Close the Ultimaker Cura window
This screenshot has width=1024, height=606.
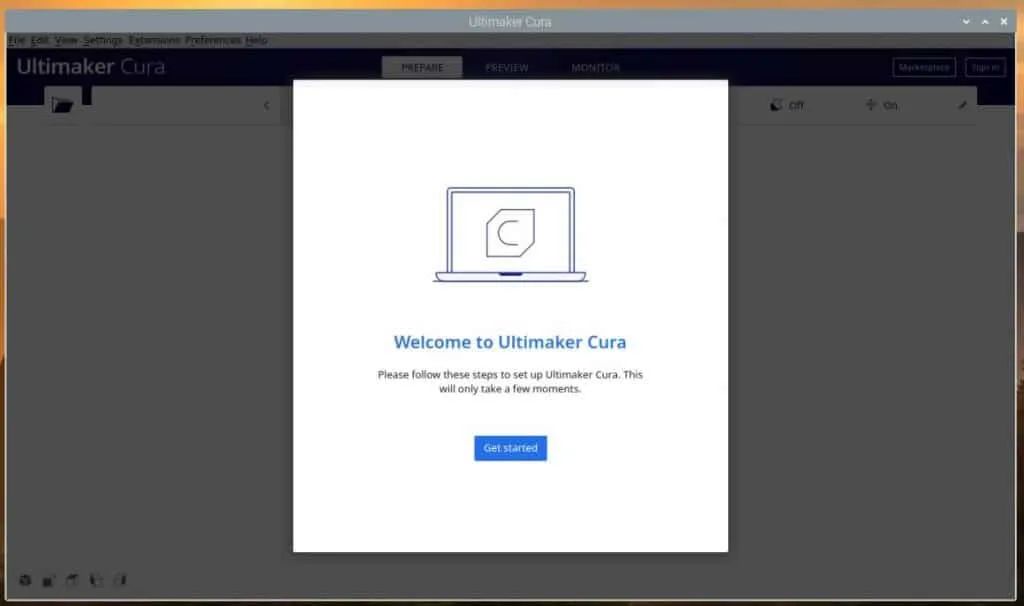pyautogui.click(x=1004, y=22)
